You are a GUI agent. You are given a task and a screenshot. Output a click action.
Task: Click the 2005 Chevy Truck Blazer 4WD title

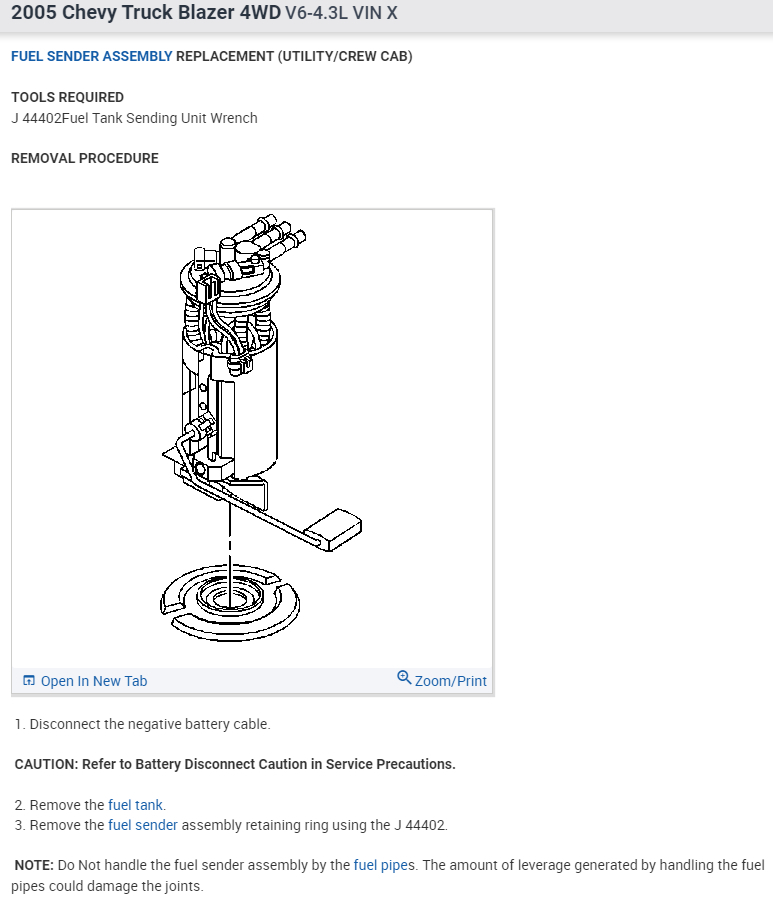tap(146, 13)
